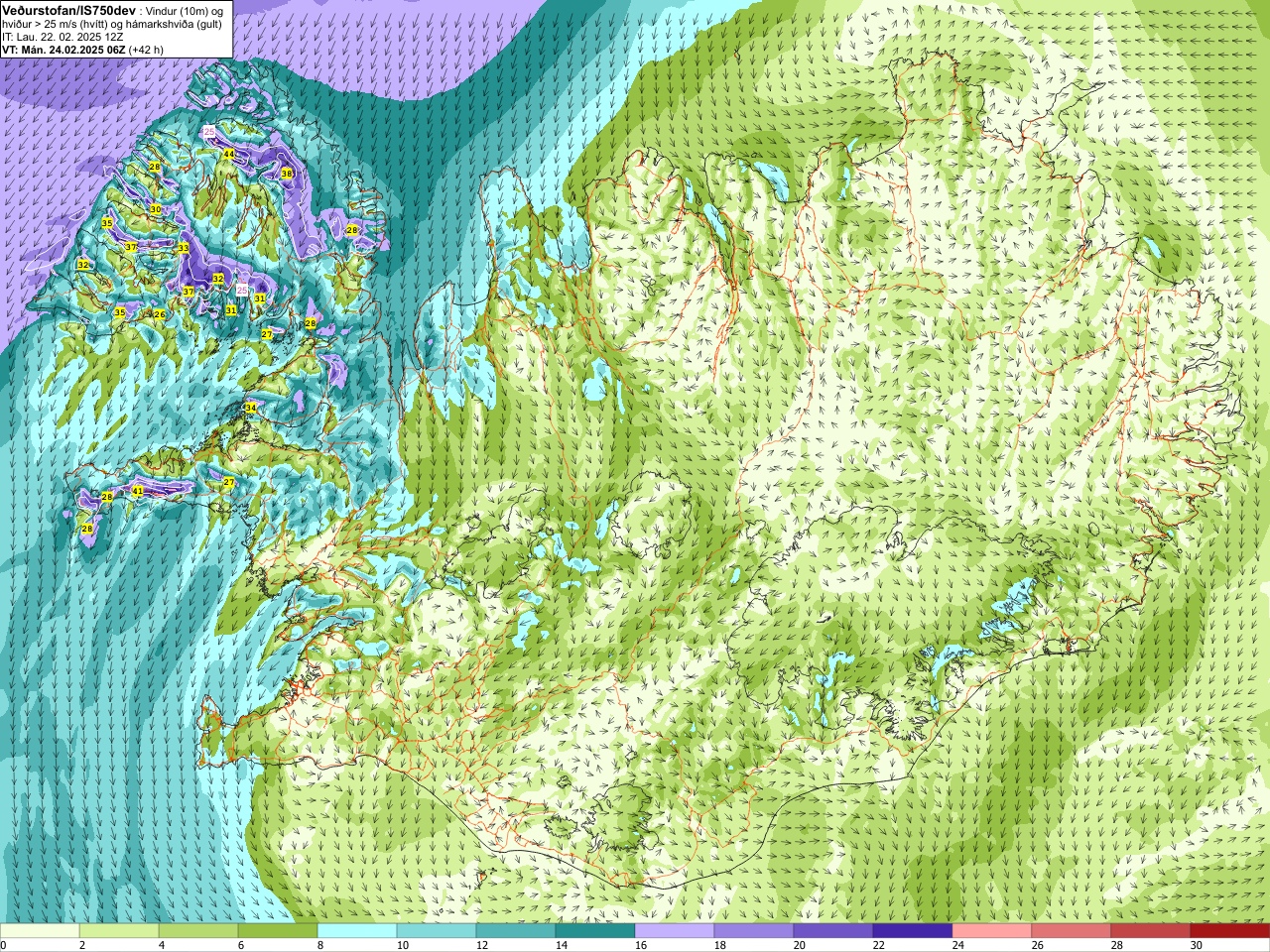1270x952 pixels.
Task: Click the Veðurstofan/IS750dev title text
Action: pyautogui.click(x=68, y=10)
